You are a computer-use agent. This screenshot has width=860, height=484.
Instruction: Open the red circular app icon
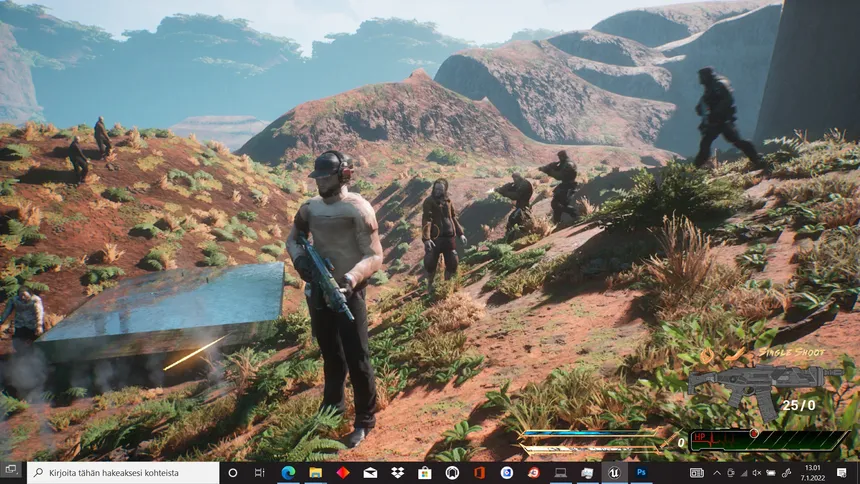pos(534,472)
